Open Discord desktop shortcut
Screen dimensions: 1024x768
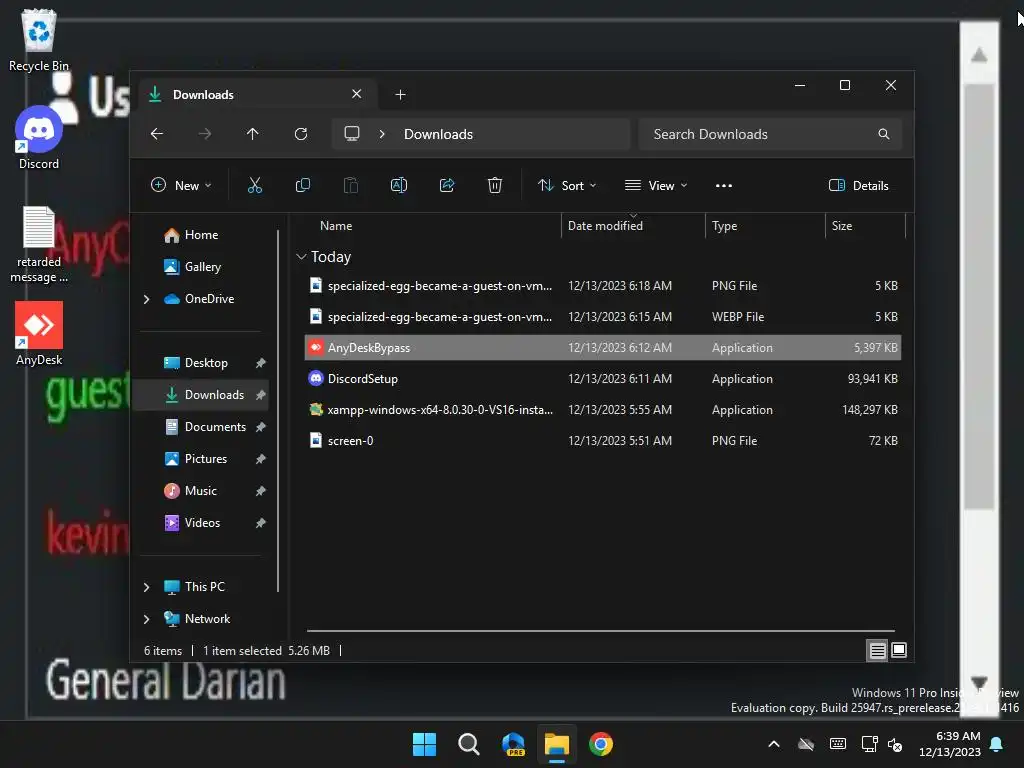tap(39, 138)
